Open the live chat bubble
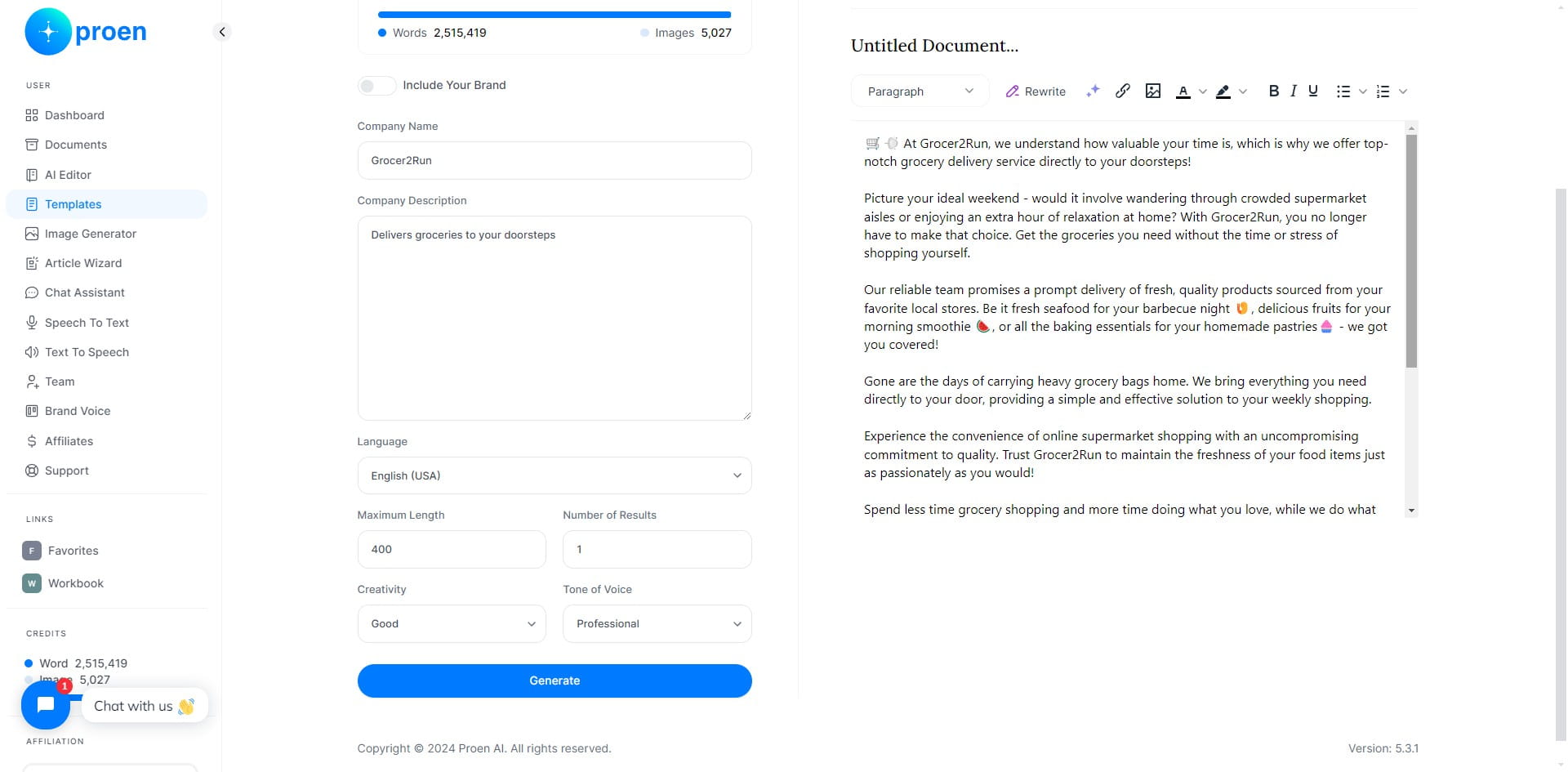1568x772 pixels. tap(46, 705)
